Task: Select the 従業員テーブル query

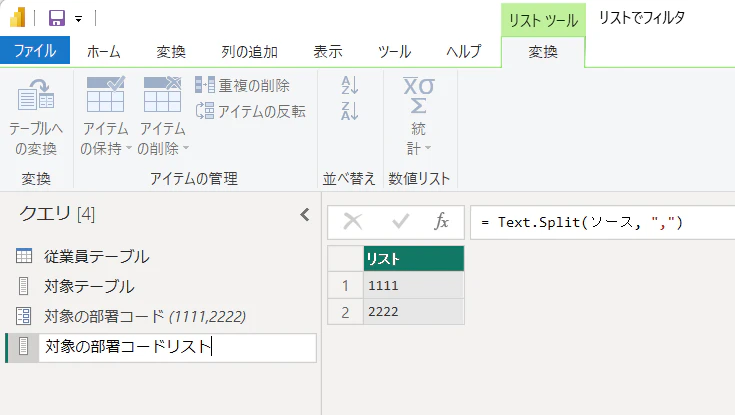Action: click(97, 257)
